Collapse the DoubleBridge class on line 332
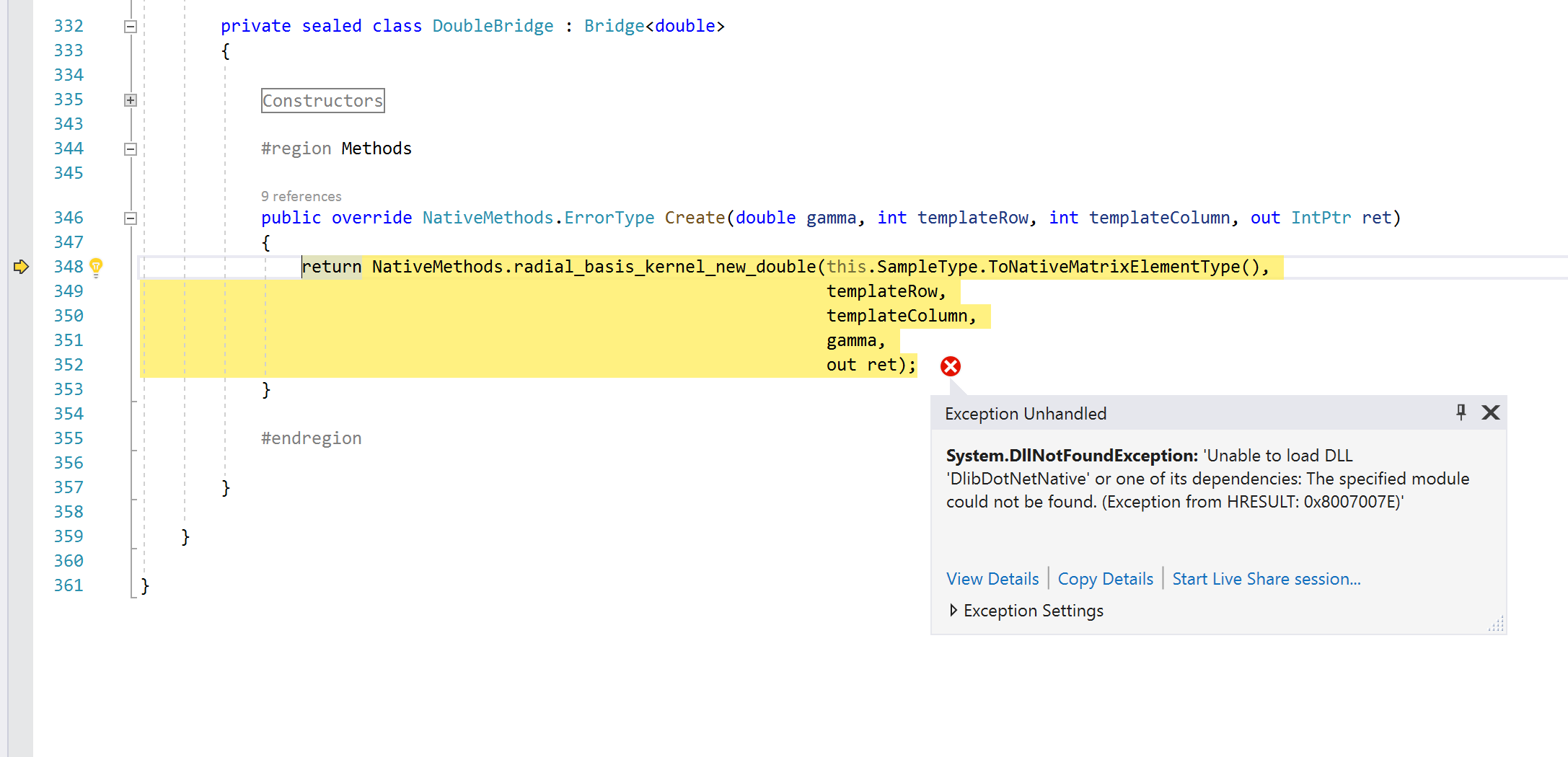 (131, 26)
